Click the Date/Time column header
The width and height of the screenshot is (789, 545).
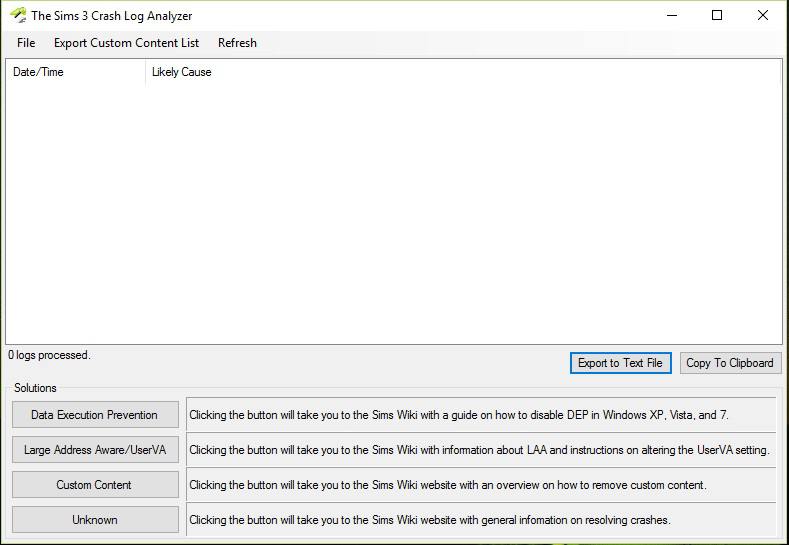[x=75, y=72]
